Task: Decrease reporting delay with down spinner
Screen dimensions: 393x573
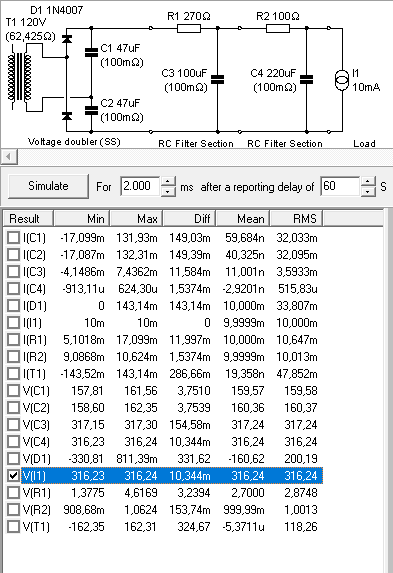Action: [x=368, y=191]
